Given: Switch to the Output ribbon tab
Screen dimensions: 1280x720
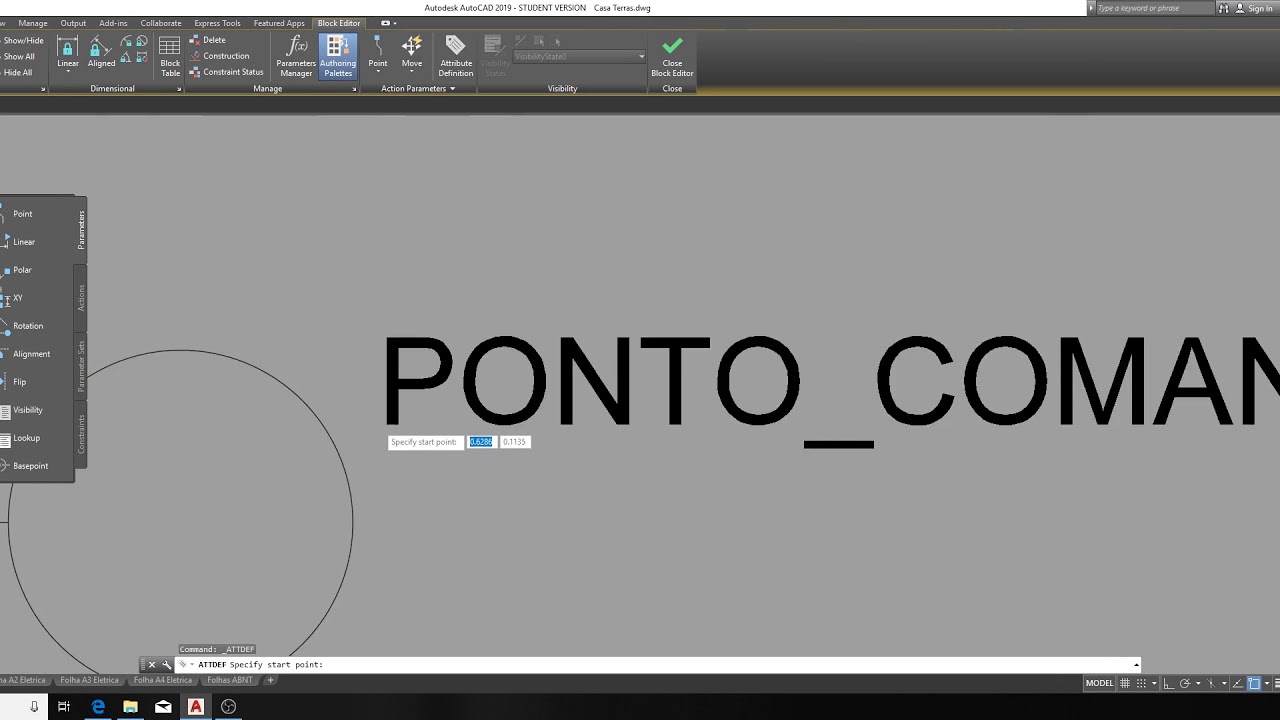Looking at the screenshot, I should point(73,23).
